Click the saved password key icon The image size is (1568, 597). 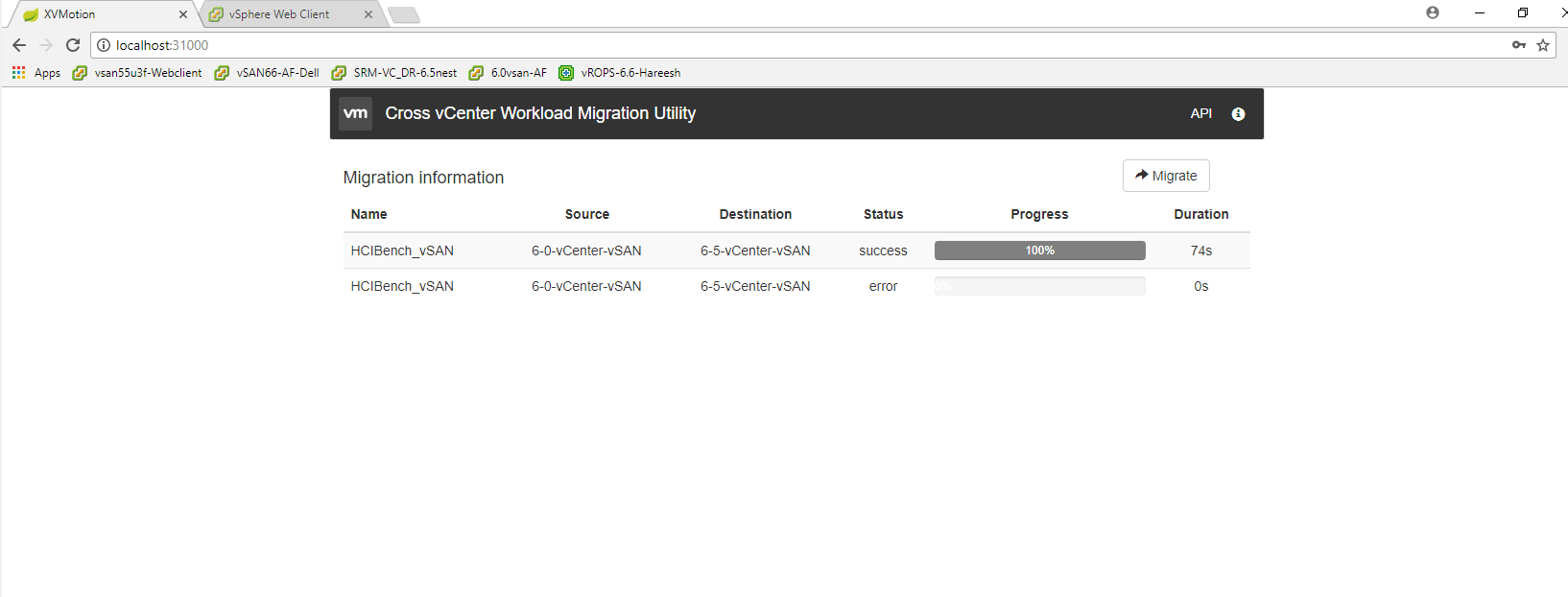pyautogui.click(x=1519, y=45)
